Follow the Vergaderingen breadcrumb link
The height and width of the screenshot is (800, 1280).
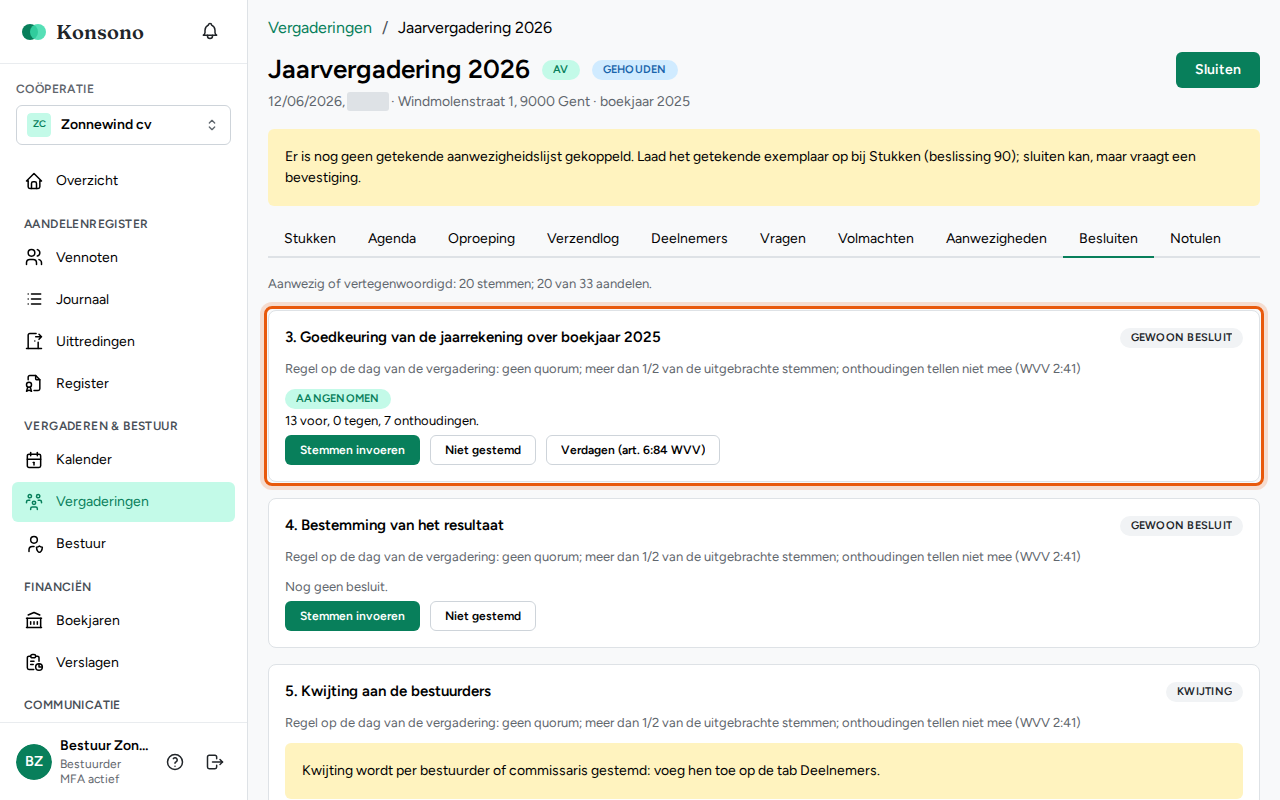pyautogui.click(x=320, y=28)
